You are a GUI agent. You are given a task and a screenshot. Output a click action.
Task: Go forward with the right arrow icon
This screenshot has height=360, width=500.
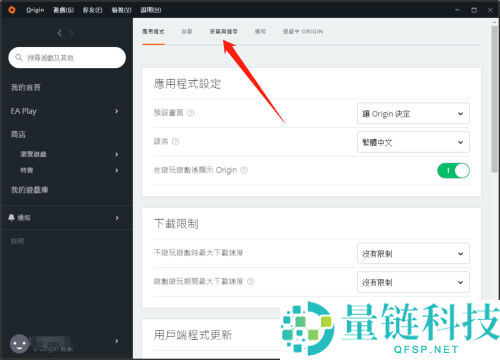(71, 33)
